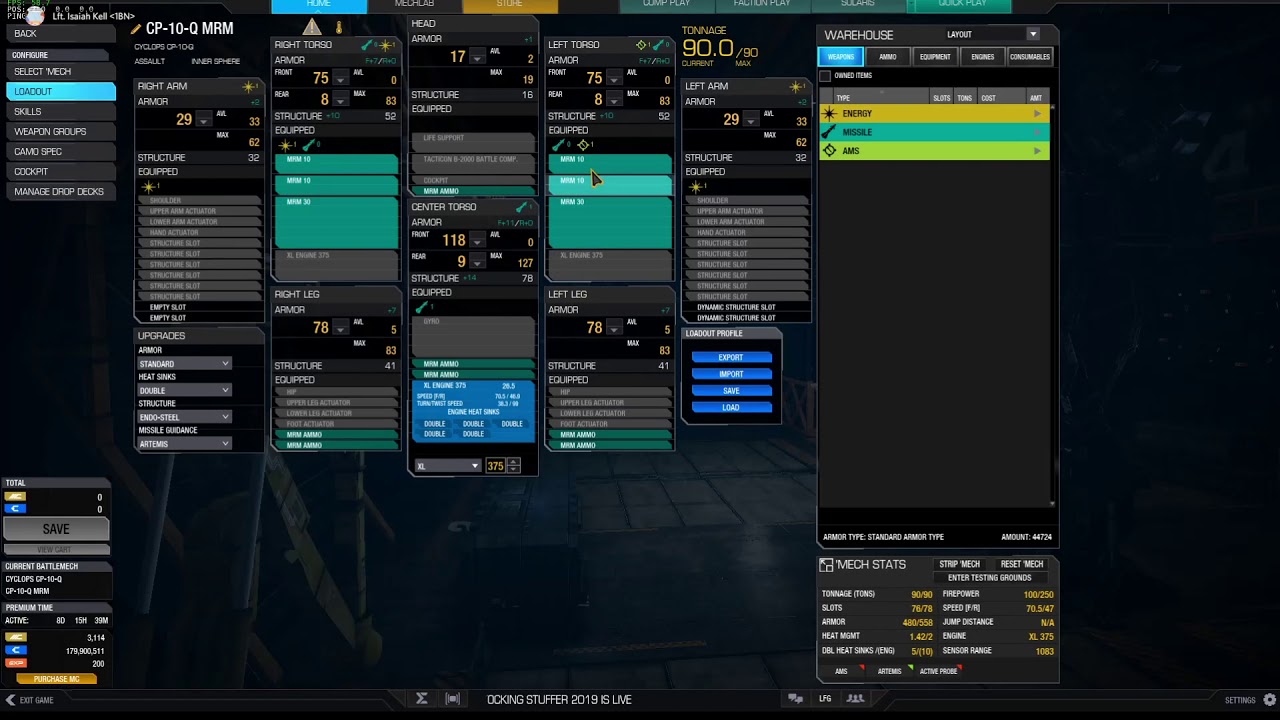Open the Quick Play tab
The image size is (1280, 720).
pos(962,5)
